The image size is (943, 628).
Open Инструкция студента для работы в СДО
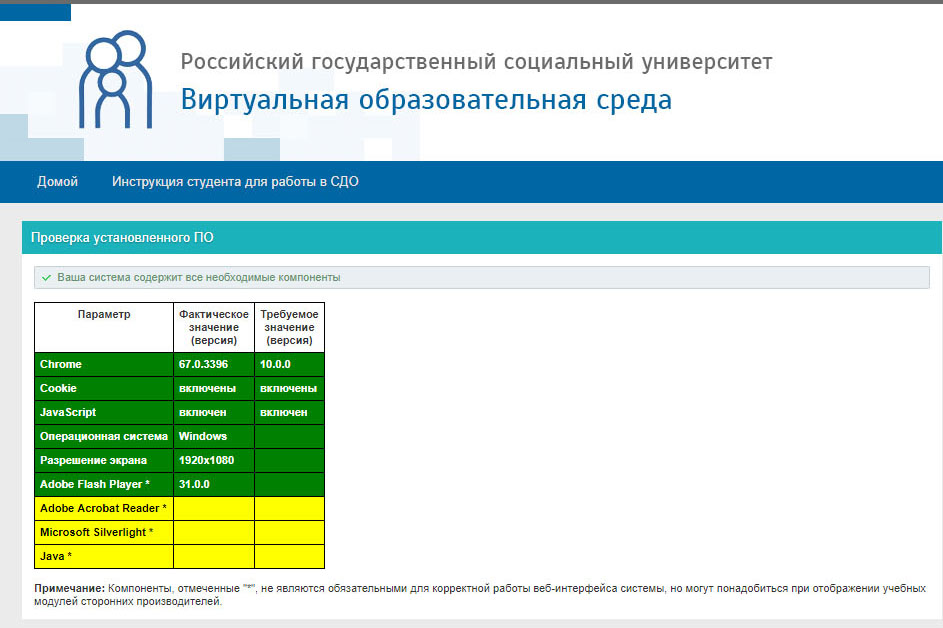coord(234,181)
